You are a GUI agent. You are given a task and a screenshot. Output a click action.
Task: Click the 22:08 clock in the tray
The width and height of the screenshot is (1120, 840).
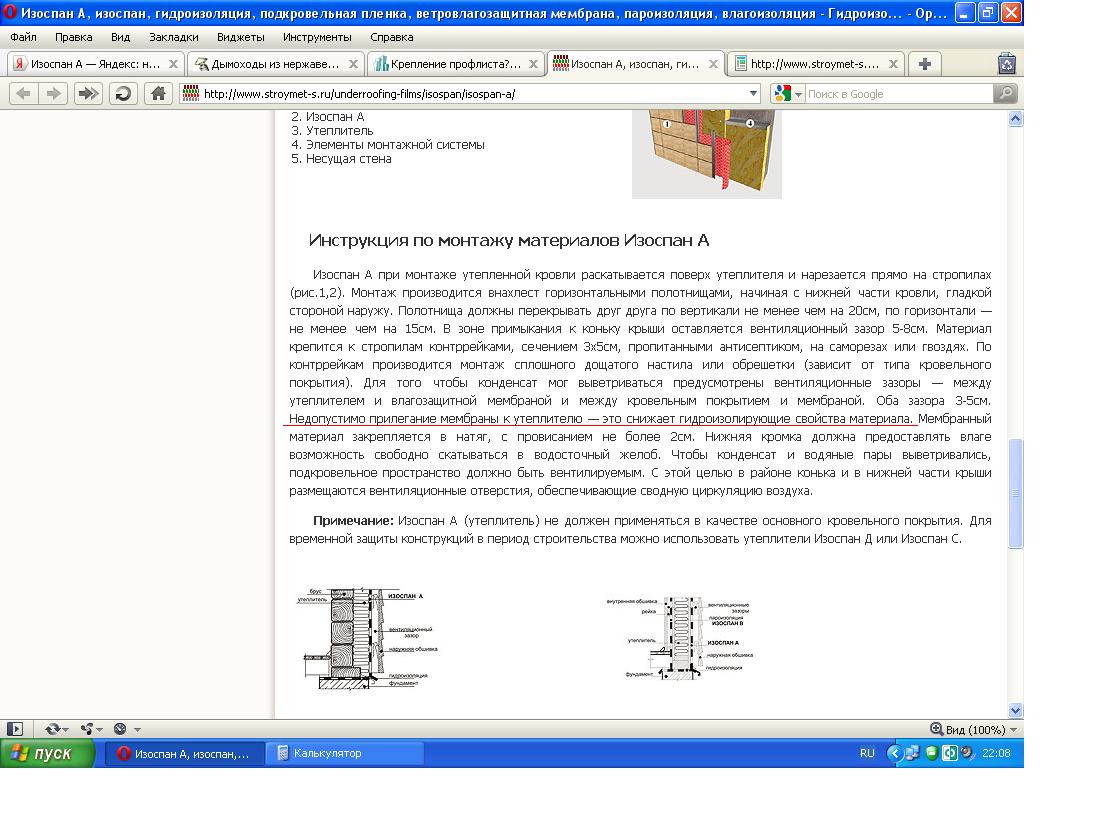[x=996, y=753]
